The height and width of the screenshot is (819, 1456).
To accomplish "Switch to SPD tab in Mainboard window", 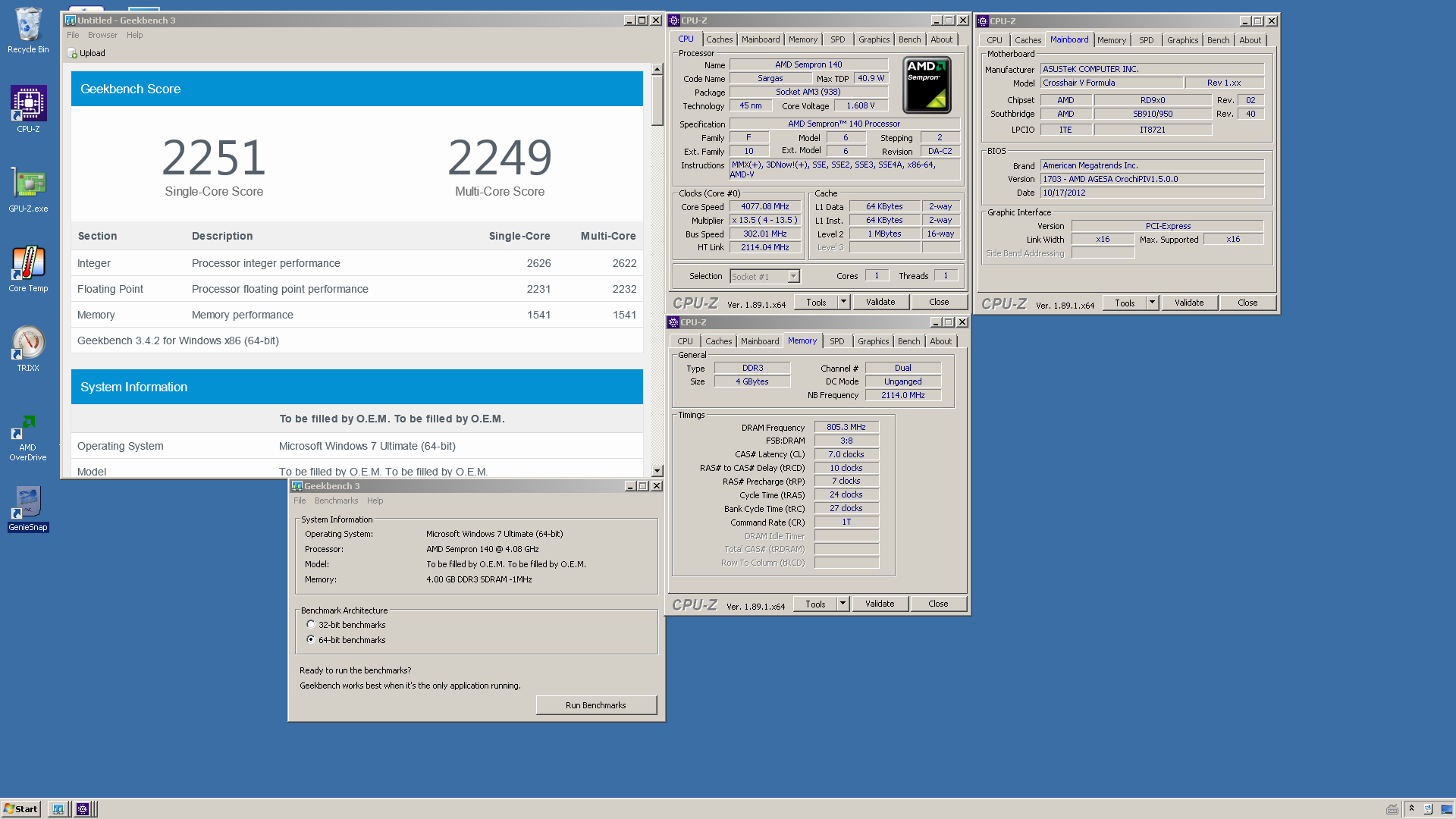I will click(1147, 40).
